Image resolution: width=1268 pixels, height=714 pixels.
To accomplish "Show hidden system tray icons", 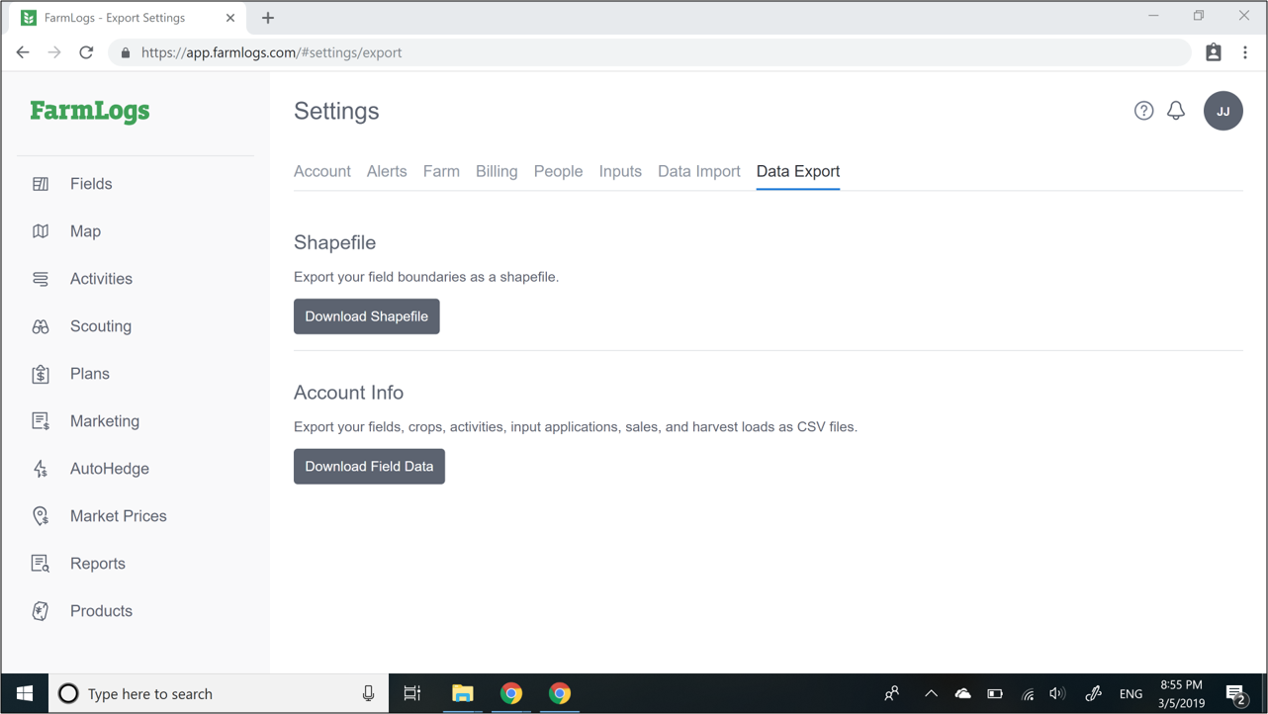I will tap(931, 693).
